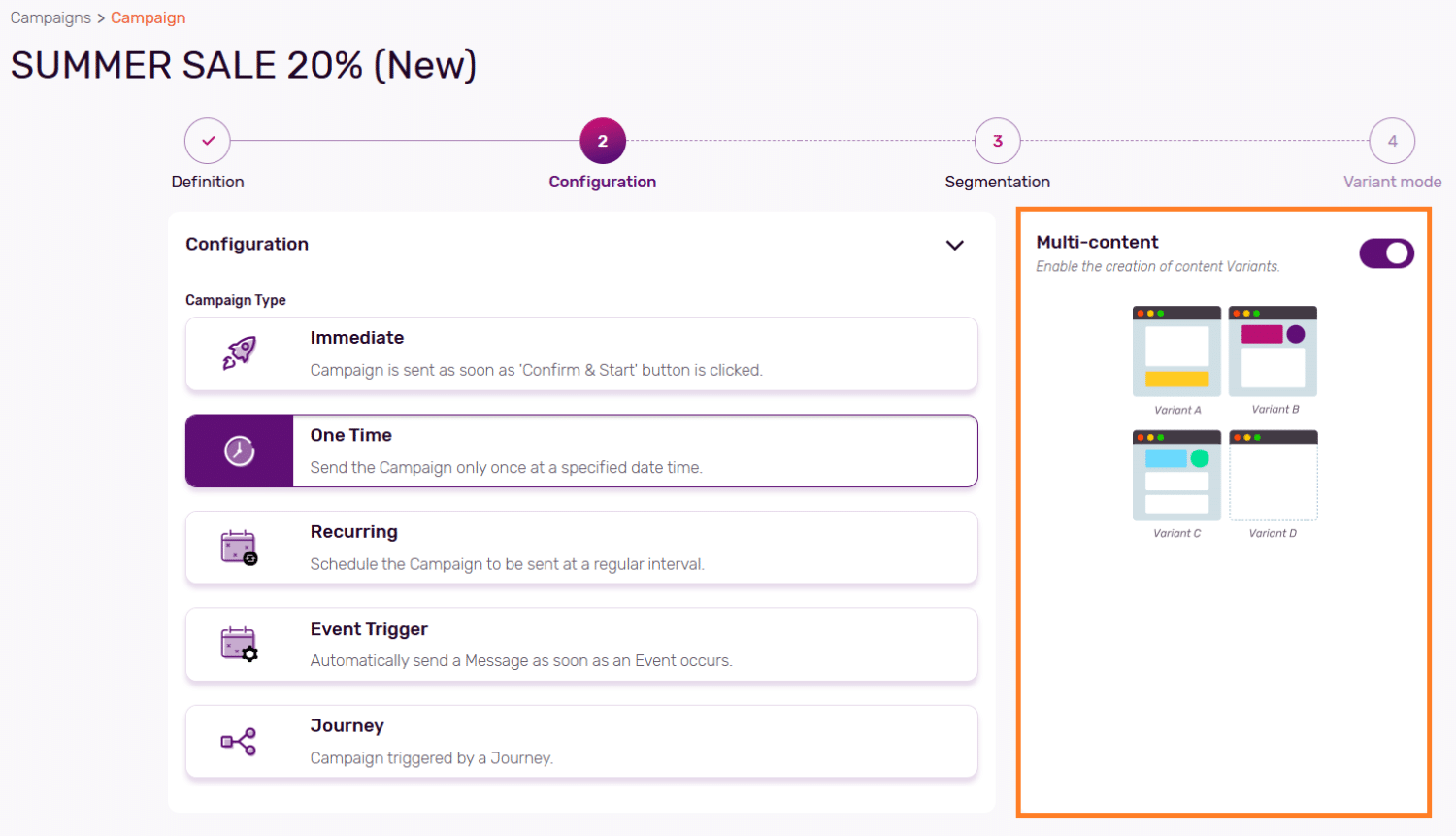Image resolution: width=1456 pixels, height=836 pixels.
Task: Open the Campaigns breadcrumb link
Action: pyautogui.click(x=50, y=17)
